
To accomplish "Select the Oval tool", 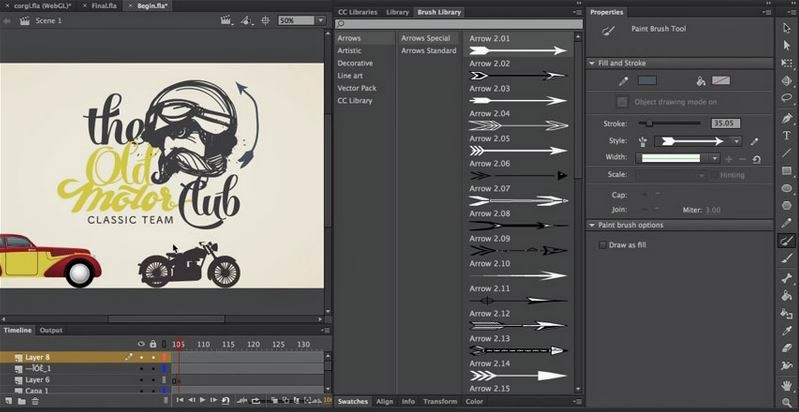I will click(787, 188).
